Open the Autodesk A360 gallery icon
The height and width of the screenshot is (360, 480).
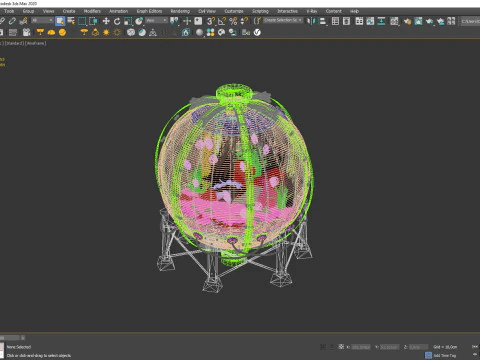coord(451,21)
